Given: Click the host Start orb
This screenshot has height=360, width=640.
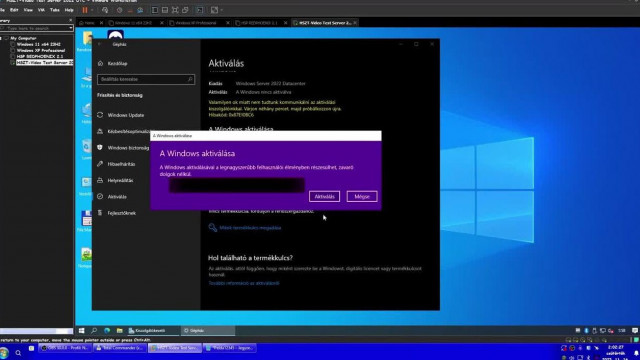Looking at the screenshot, I should pyautogui.click(x=4, y=352).
